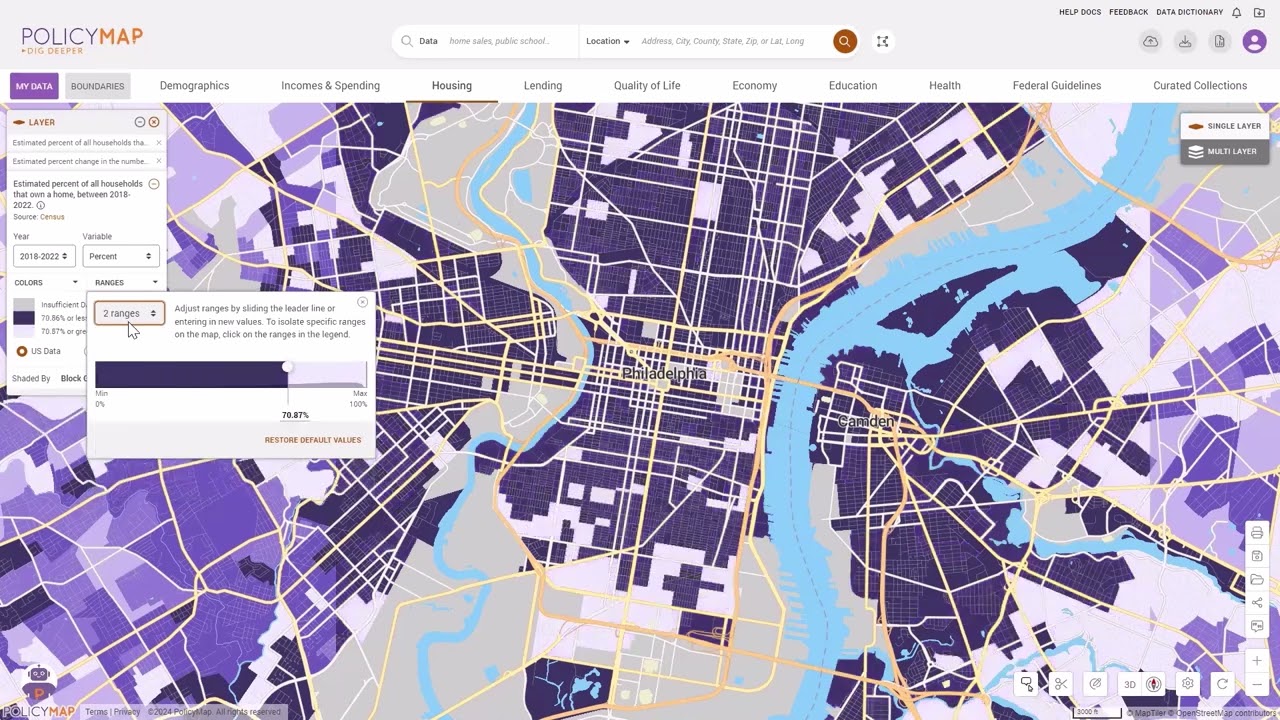
Task: Open the location target icon beside search
Action: [x=882, y=41]
